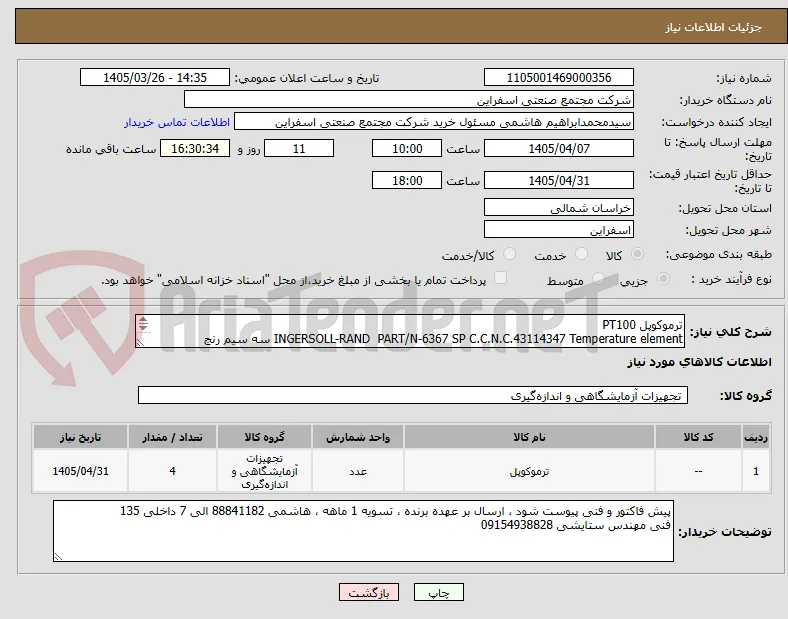Image resolution: width=788 pixels, height=619 pixels.
Task: Click the عدد unit cell
Action: (x=358, y=471)
